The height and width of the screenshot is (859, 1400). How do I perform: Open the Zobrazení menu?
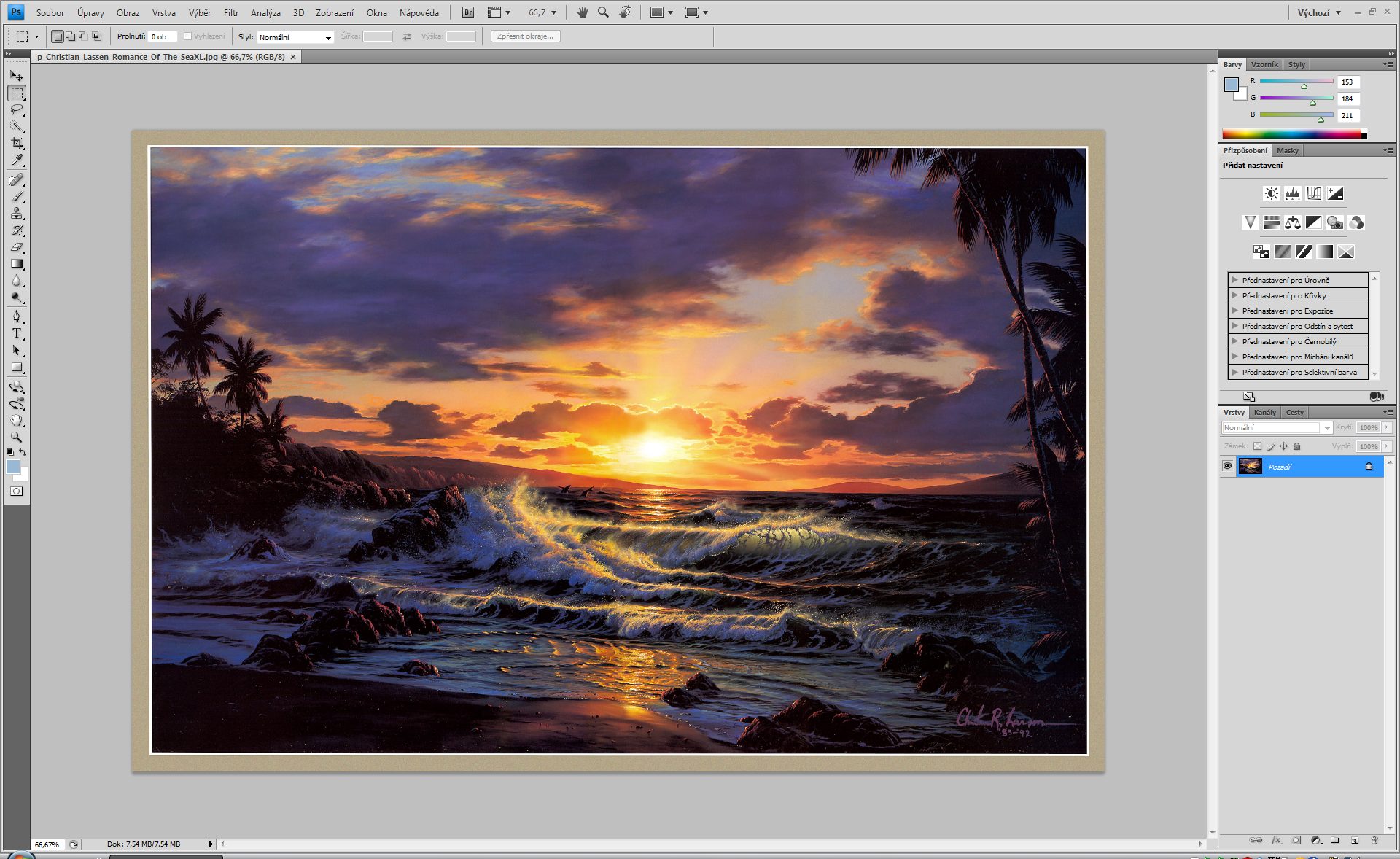tap(335, 12)
